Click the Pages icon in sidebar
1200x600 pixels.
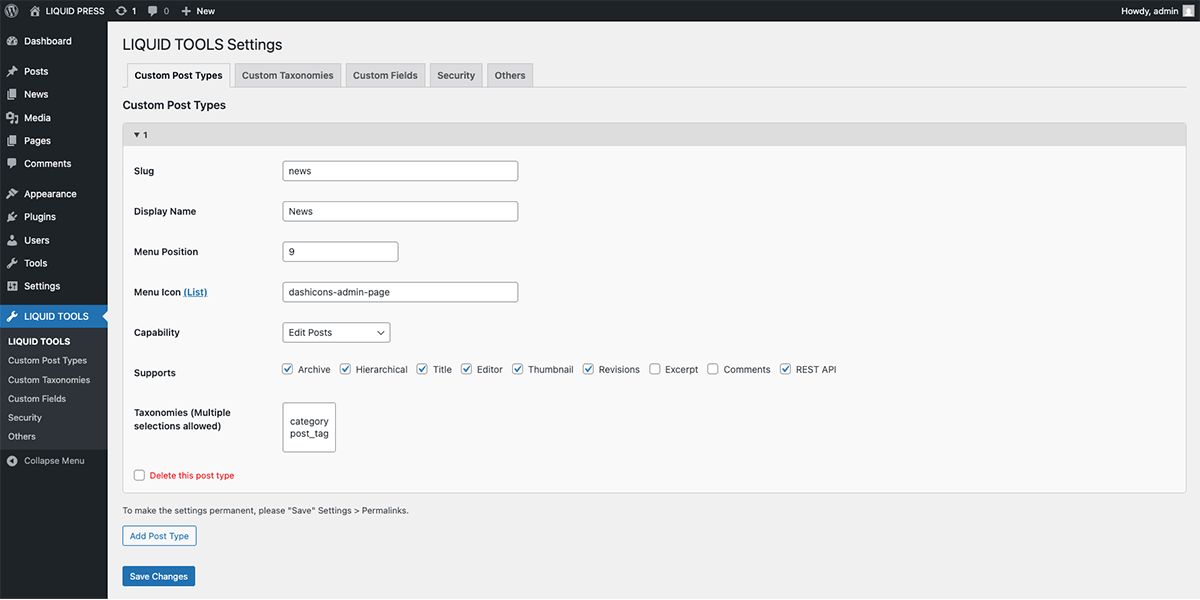pyautogui.click(x=12, y=141)
